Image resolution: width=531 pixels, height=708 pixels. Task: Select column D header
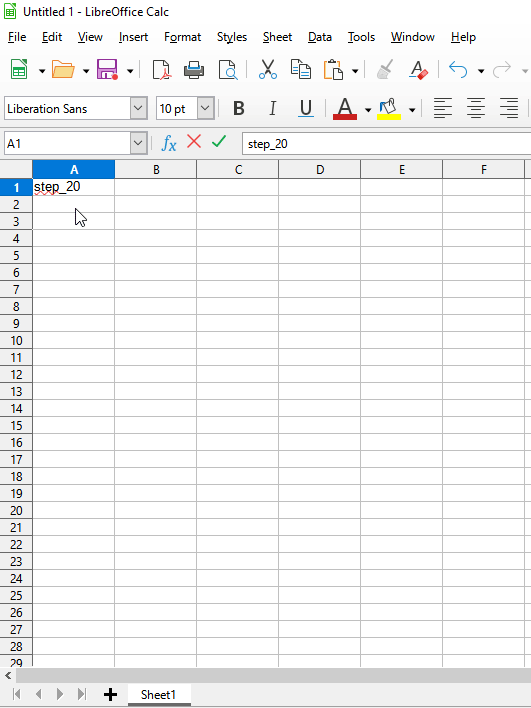(320, 170)
